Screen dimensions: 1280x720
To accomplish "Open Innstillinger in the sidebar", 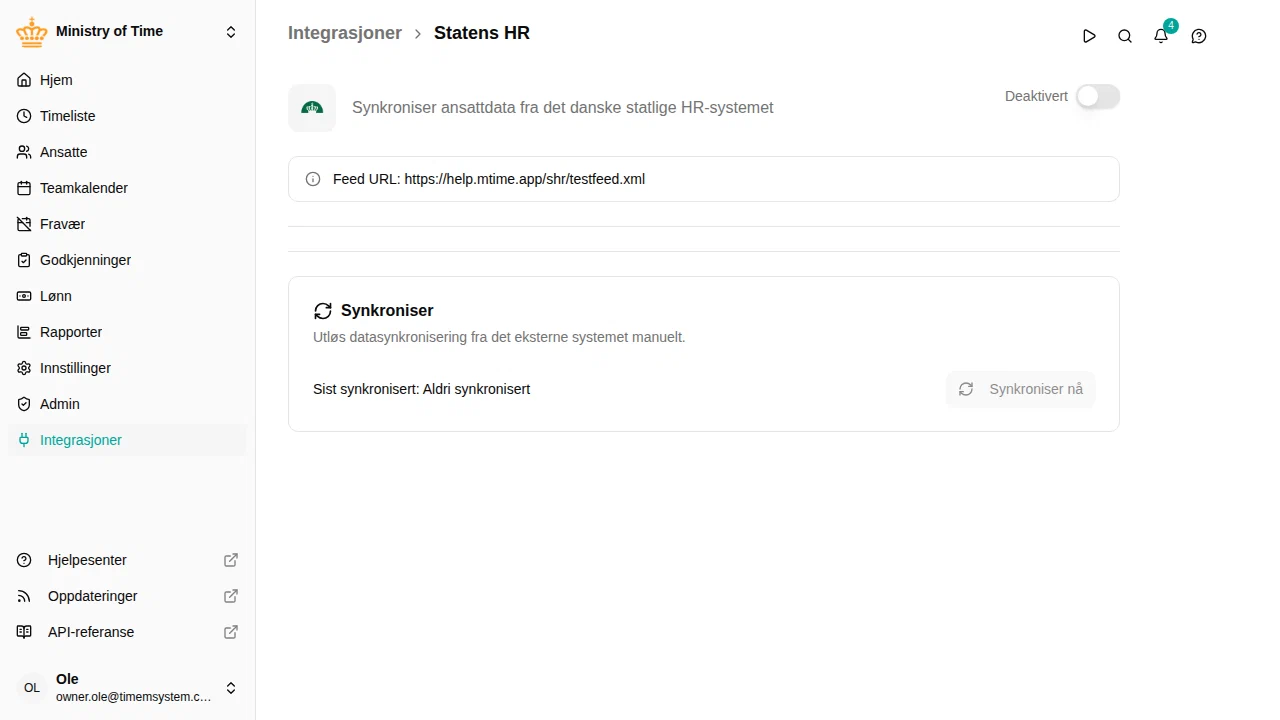I will [127, 368].
